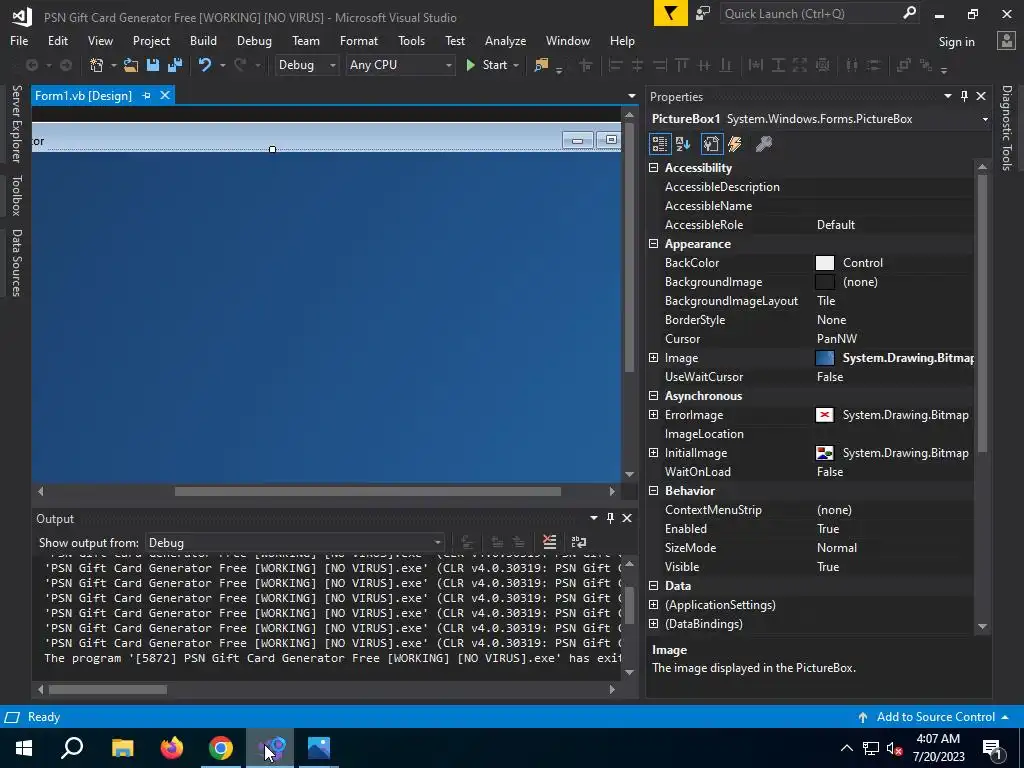Open the Server Explorer side tab
Screen dimensions: 1024x768
point(17,123)
